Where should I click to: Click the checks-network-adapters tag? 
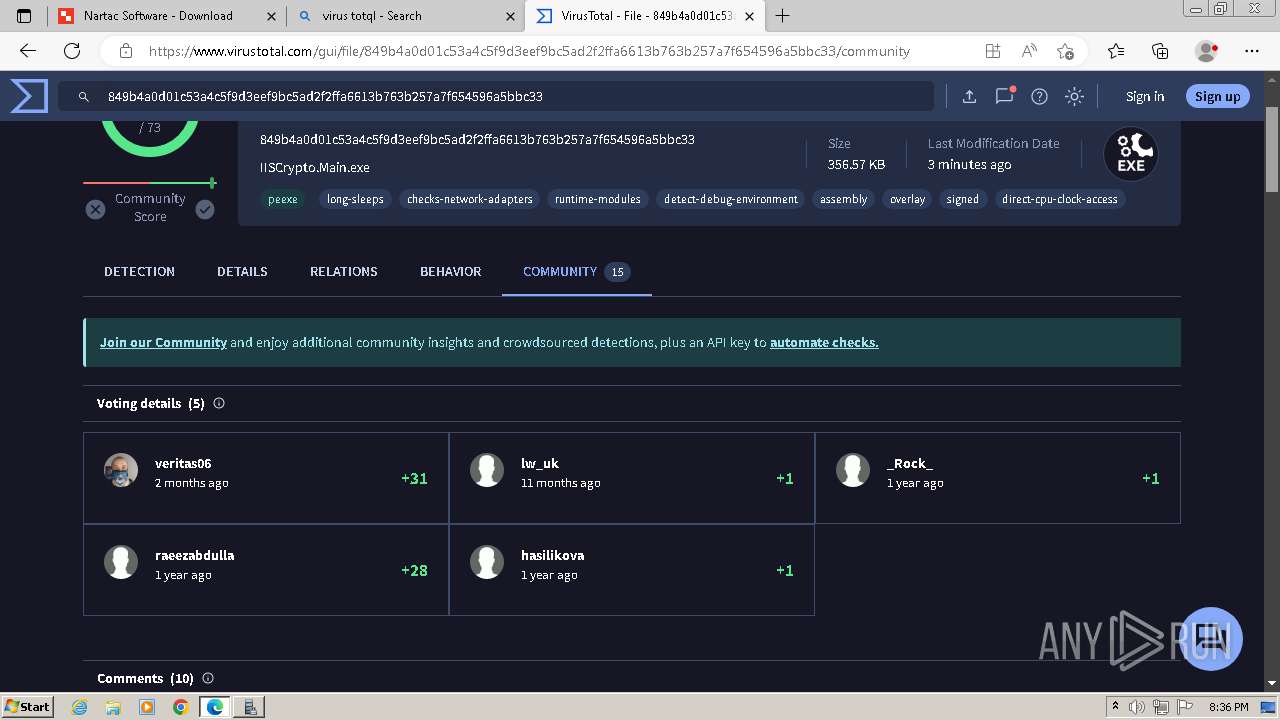click(x=470, y=199)
